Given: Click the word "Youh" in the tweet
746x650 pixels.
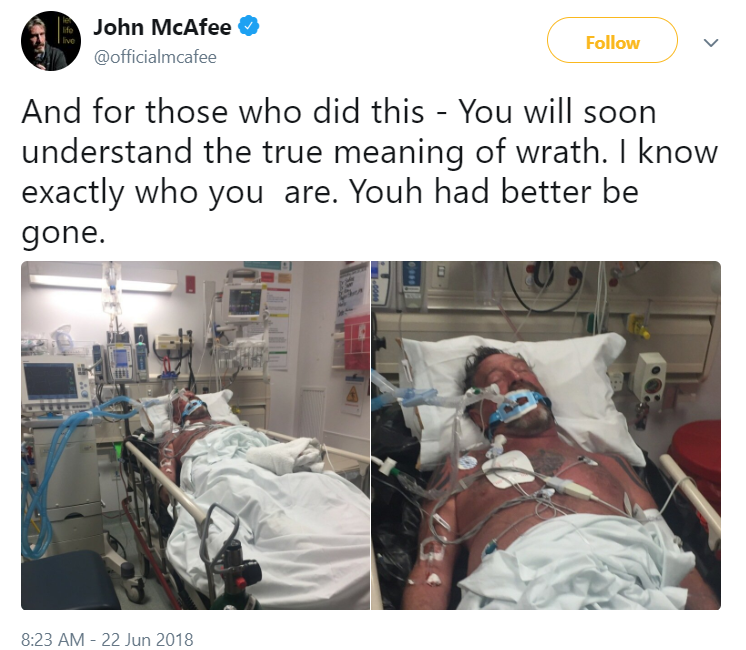Looking at the screenshot, I should pos(386,192).
